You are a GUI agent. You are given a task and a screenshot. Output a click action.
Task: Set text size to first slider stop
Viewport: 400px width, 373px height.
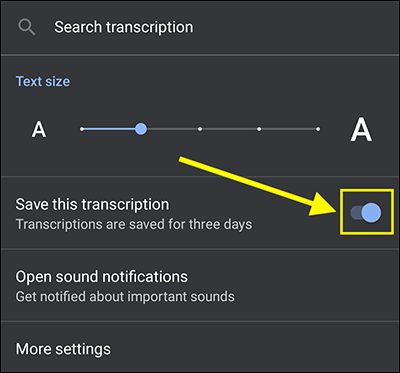tap(82, 129)
